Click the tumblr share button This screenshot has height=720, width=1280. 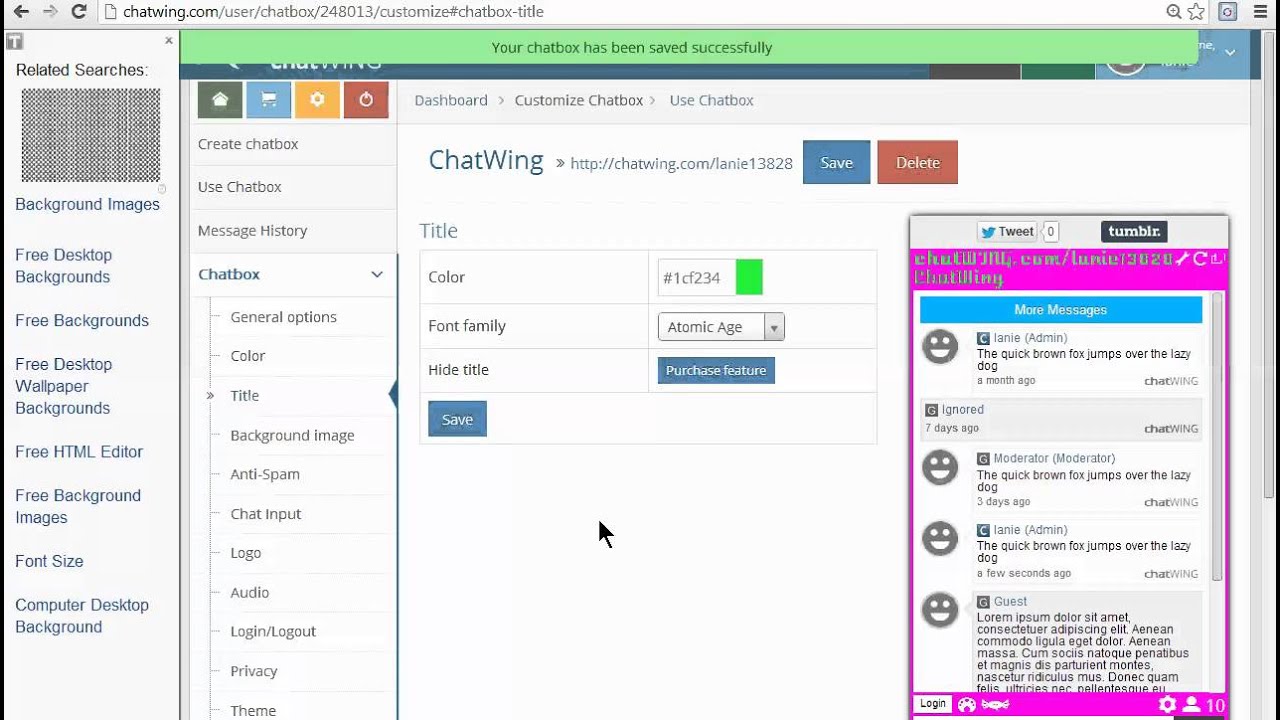[x=1134, y=231]
